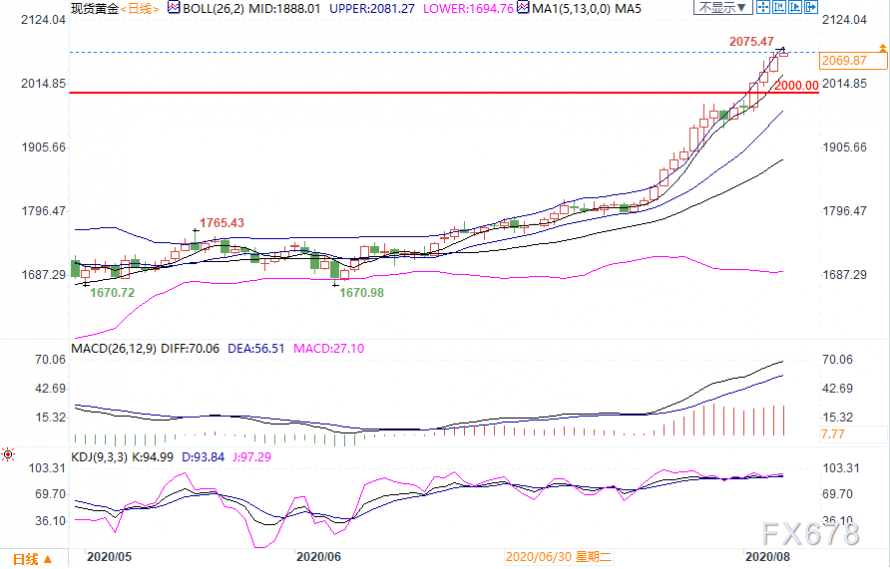Screen dimensions: 890x569
Task: Select the KDJ(9,3,3) indicator label
Action: coord(99,457)
